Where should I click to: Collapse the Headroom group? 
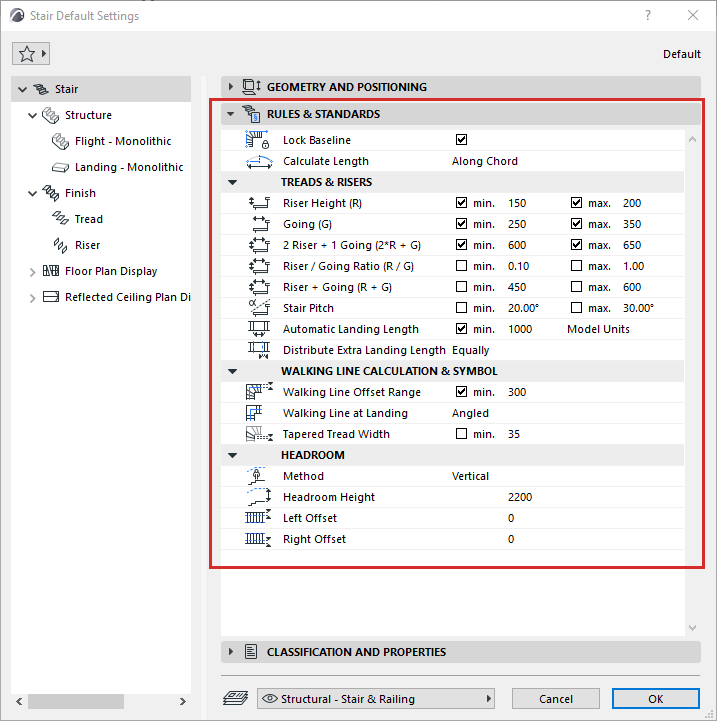233,456
